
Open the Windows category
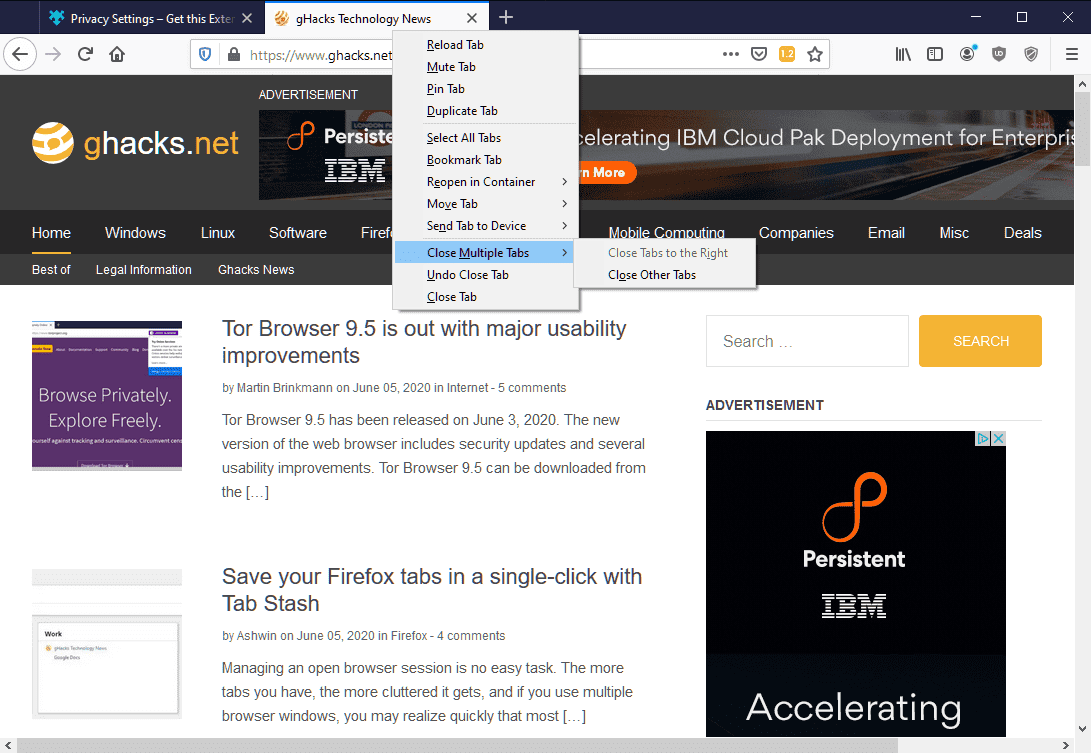pos(135,232)
